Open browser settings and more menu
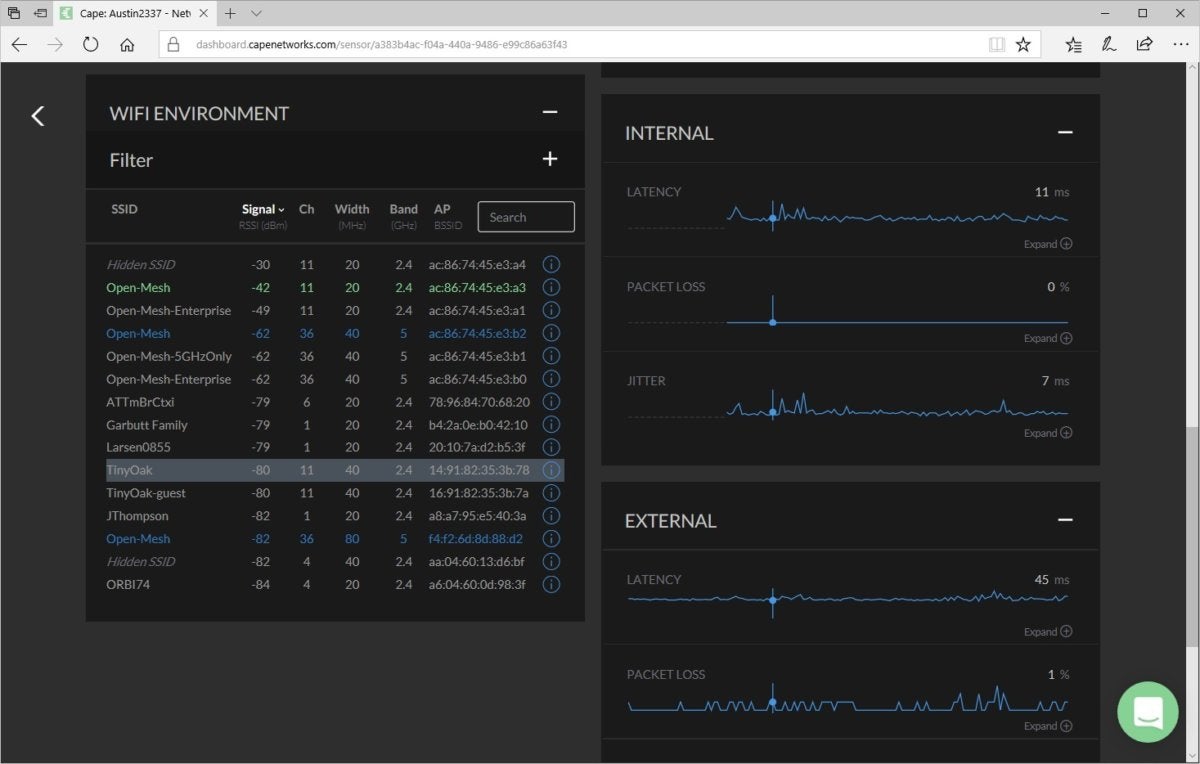The height and width of the screenshot is (764, 1200). pyautogui.click(x=1179, y=45)
